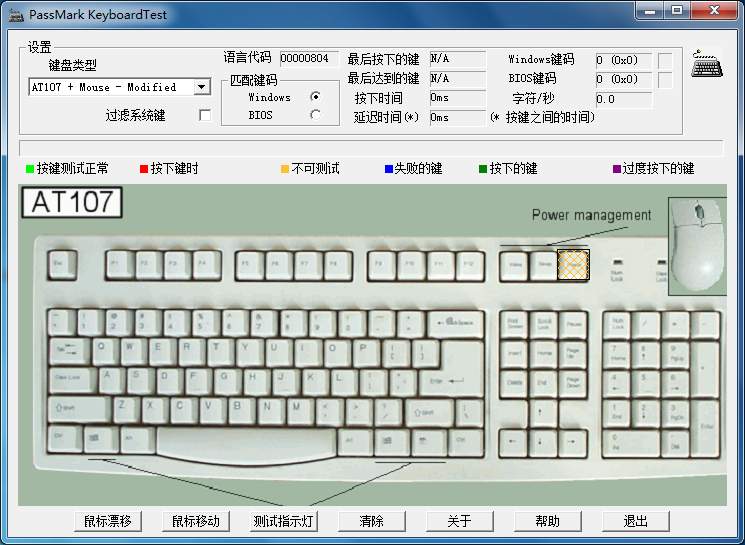Viewport: 745px width, 545px height.
Task: Minimize the PassMark KeyboardTest window
Action: pyautogui.click(x=649, y=11)
